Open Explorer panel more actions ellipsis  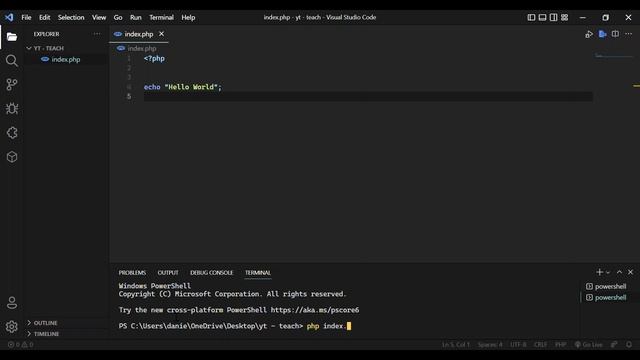point(97,34)
